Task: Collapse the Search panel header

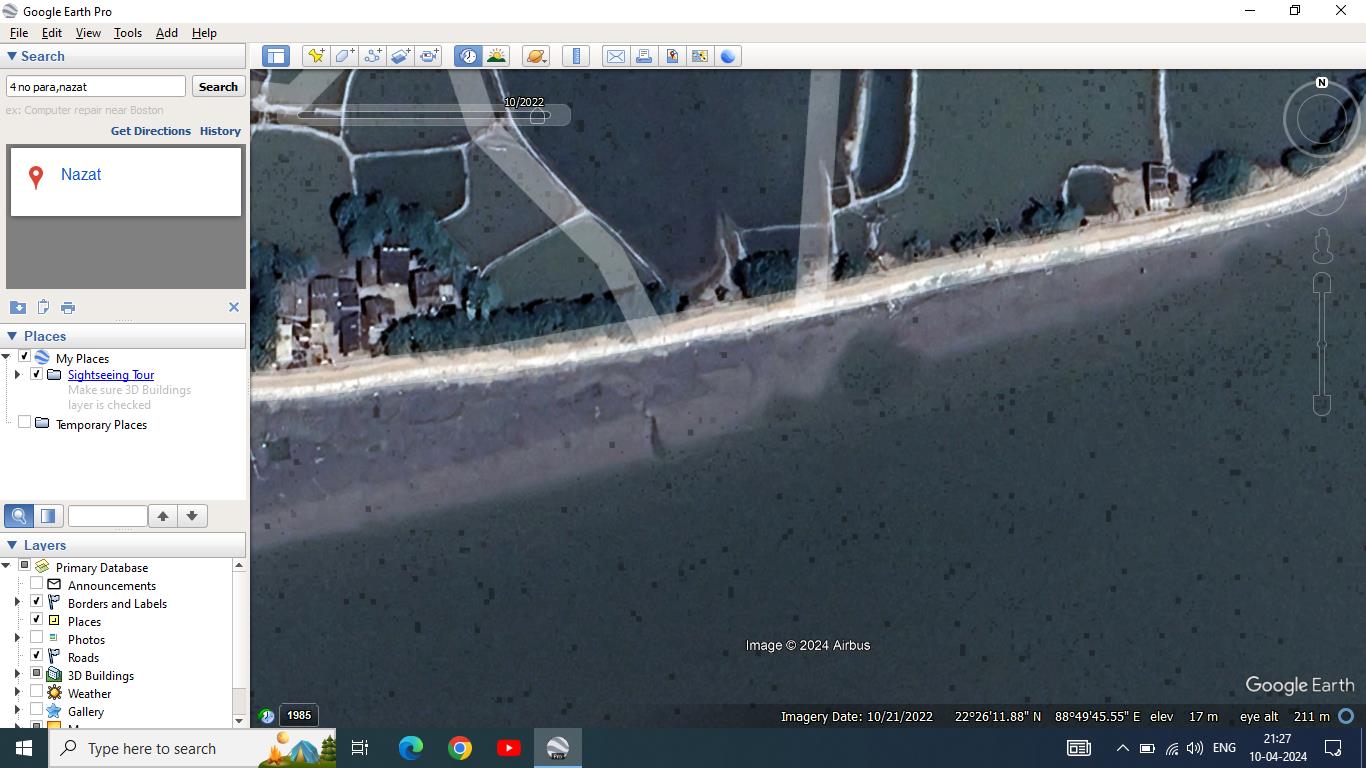Action: [12, 57]
